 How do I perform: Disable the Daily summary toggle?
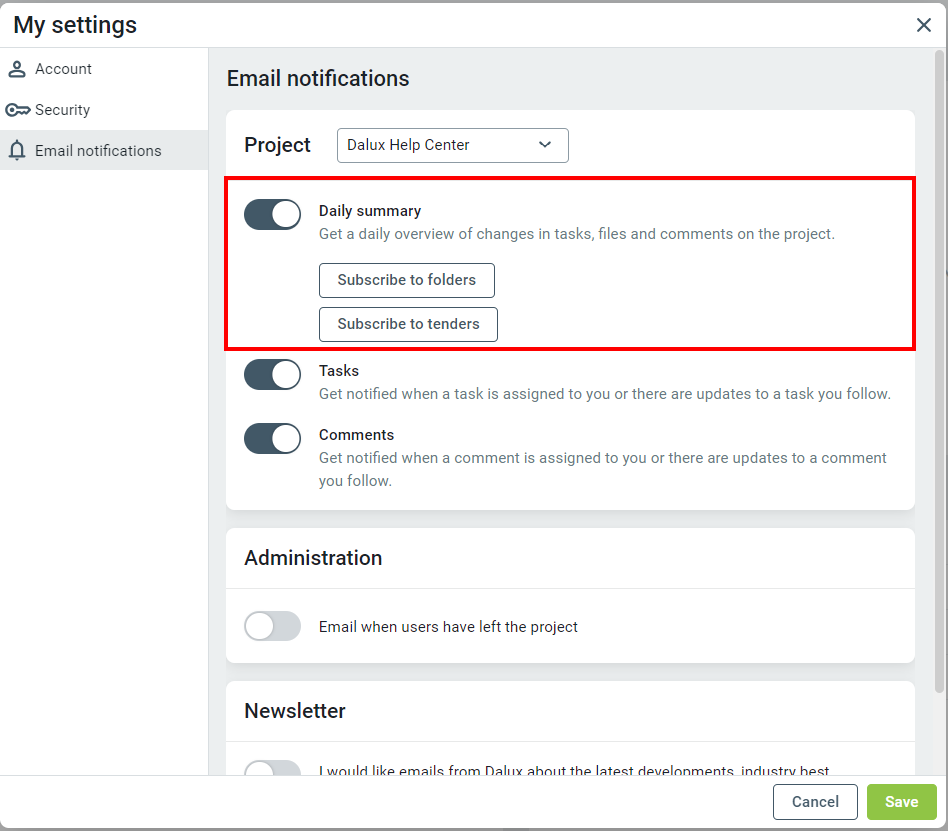pos(272,214)
